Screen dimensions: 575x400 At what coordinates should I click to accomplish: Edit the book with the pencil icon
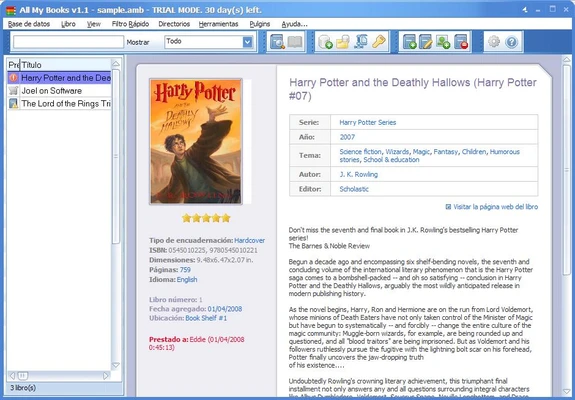(426, 42)
